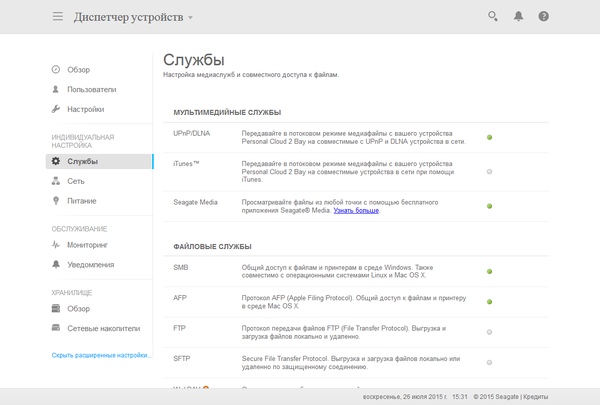
Task: Click the Питание power icon
Action: (x=56, y=201)
